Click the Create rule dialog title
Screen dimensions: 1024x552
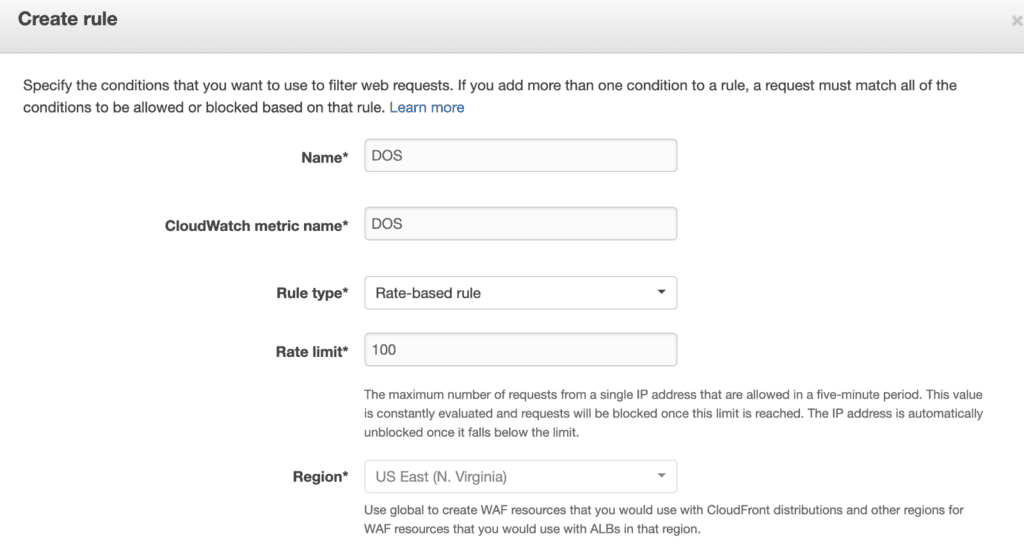point(68,19)
